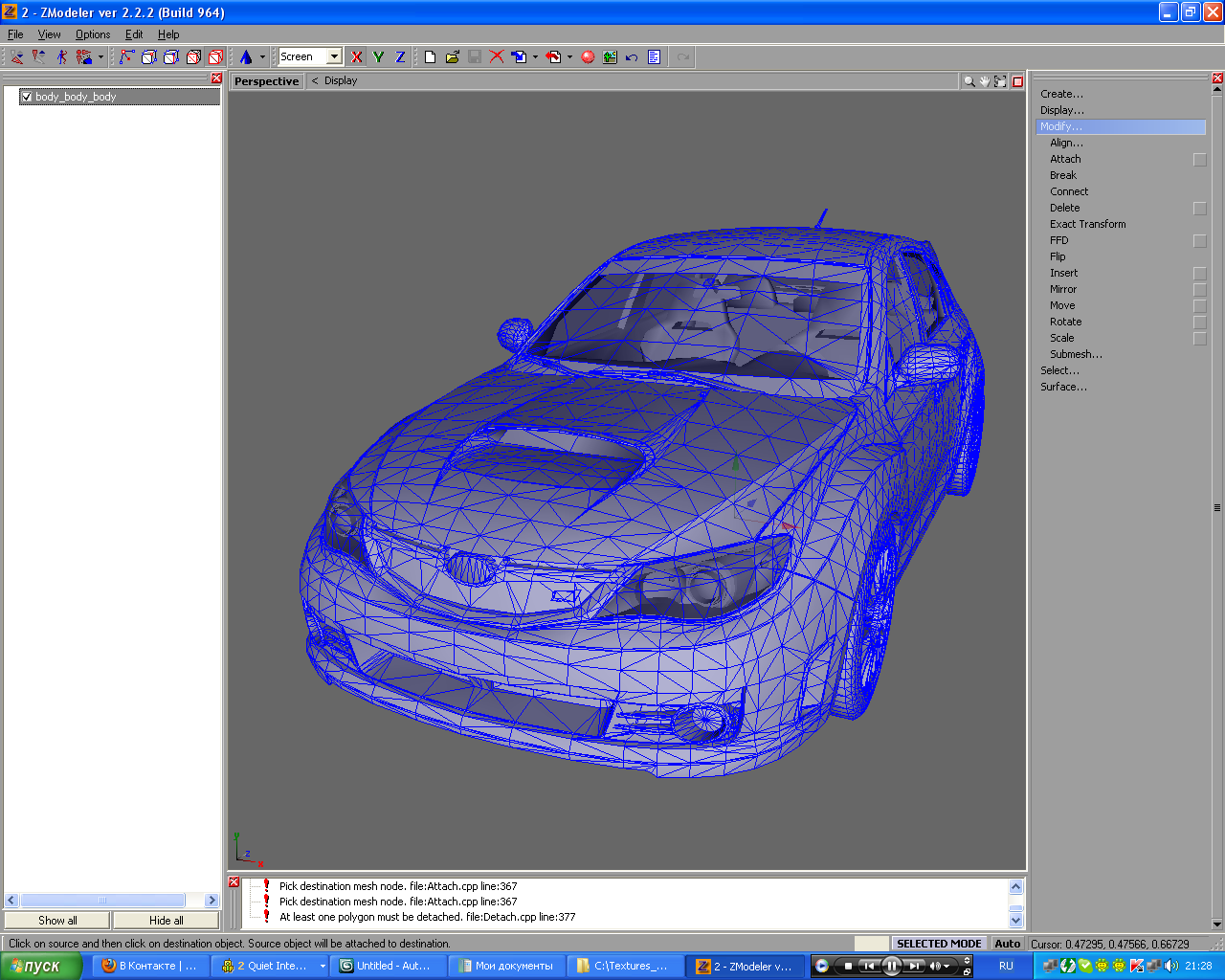
Task: Click the Z axis constraint button
Action: 400,57
